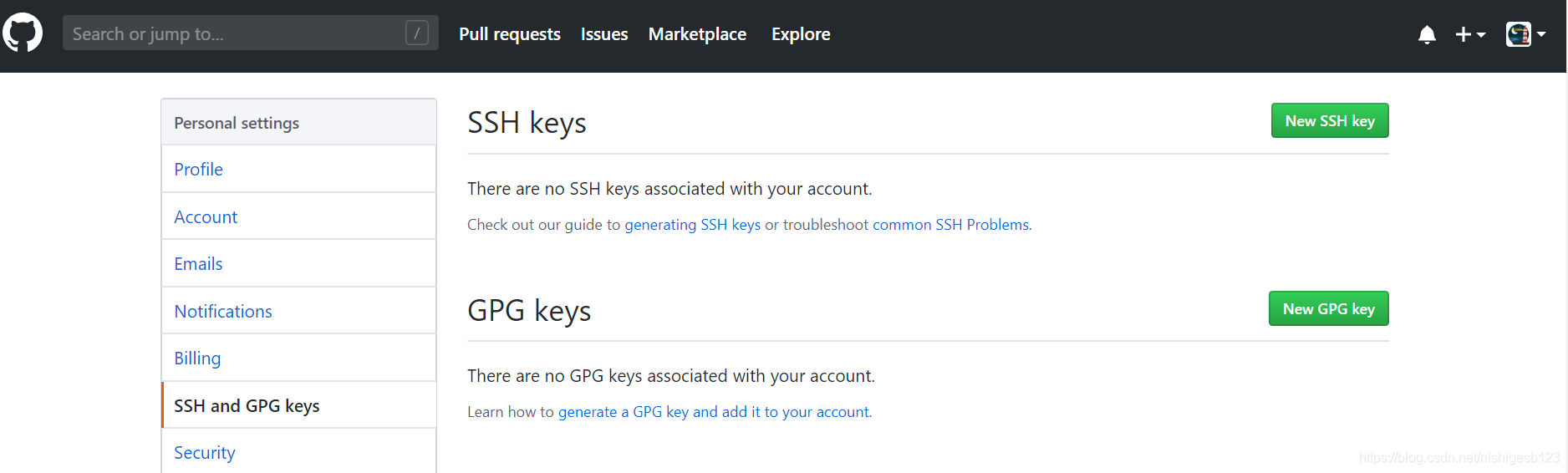
Task: Click the New GPG key button
Action: click(1328, 308)
